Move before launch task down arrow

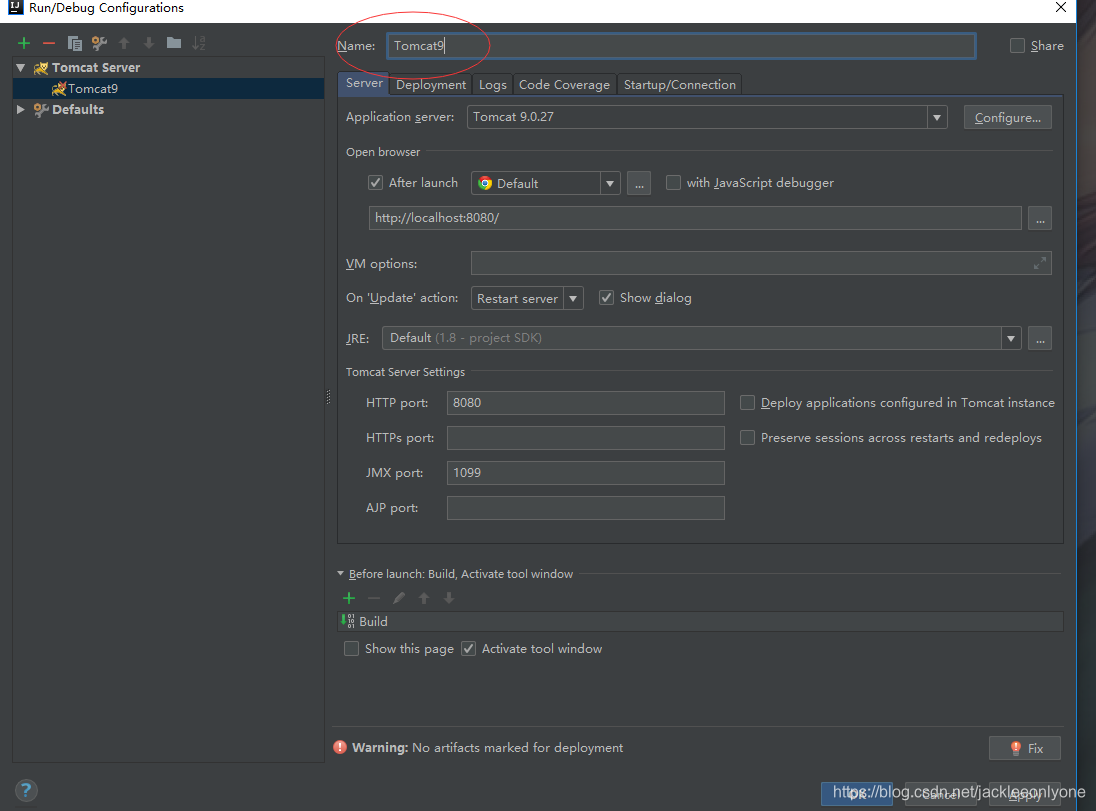point(449,598)
